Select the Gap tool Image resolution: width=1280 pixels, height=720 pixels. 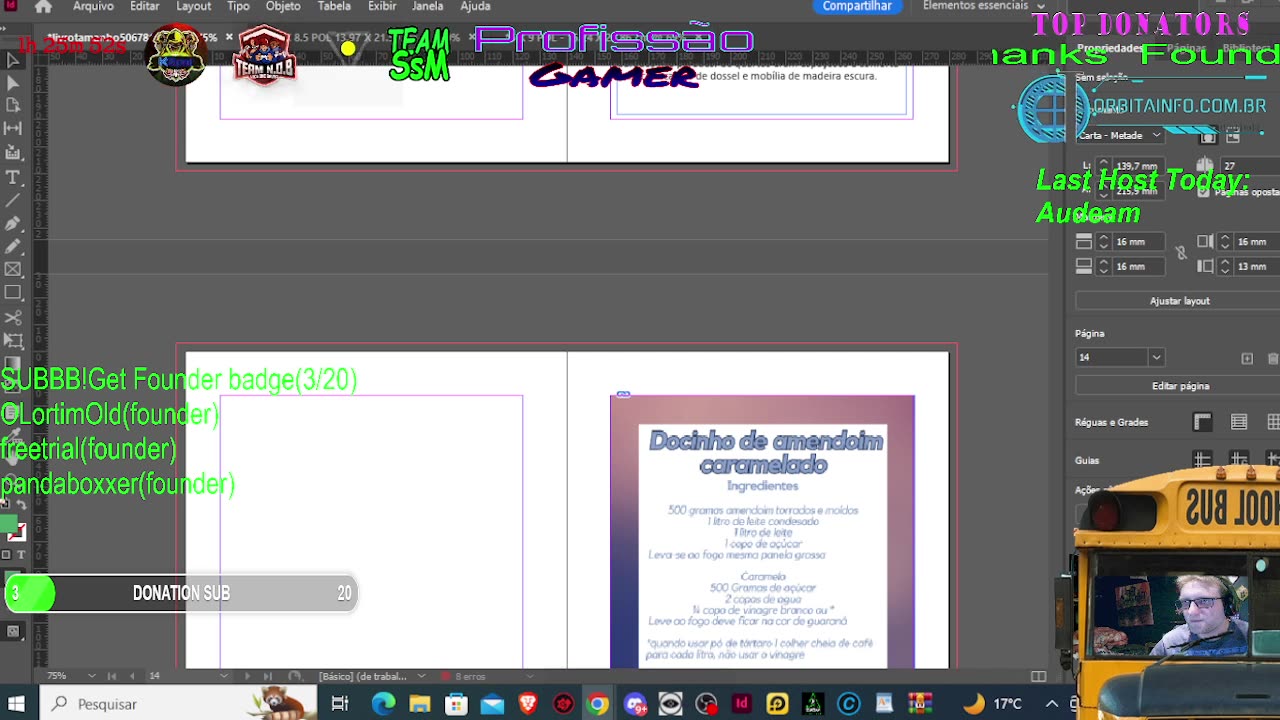(x=13, y=128)
